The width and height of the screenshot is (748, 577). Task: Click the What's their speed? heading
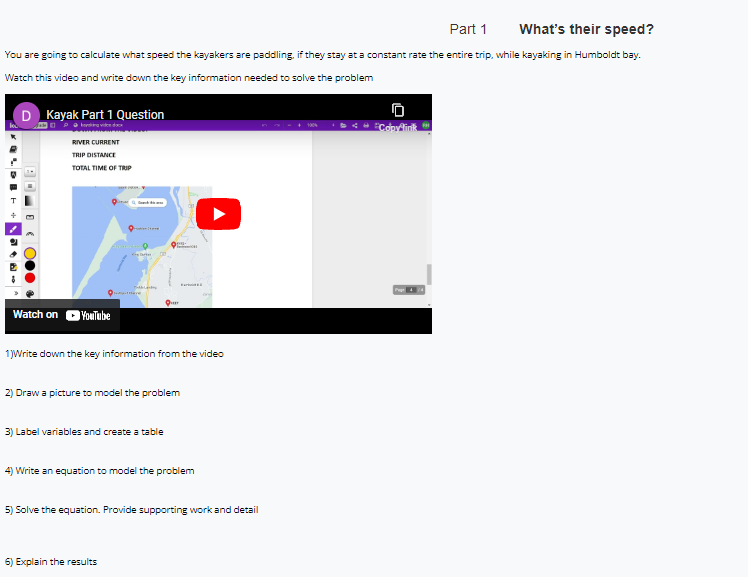coord(586,29)
